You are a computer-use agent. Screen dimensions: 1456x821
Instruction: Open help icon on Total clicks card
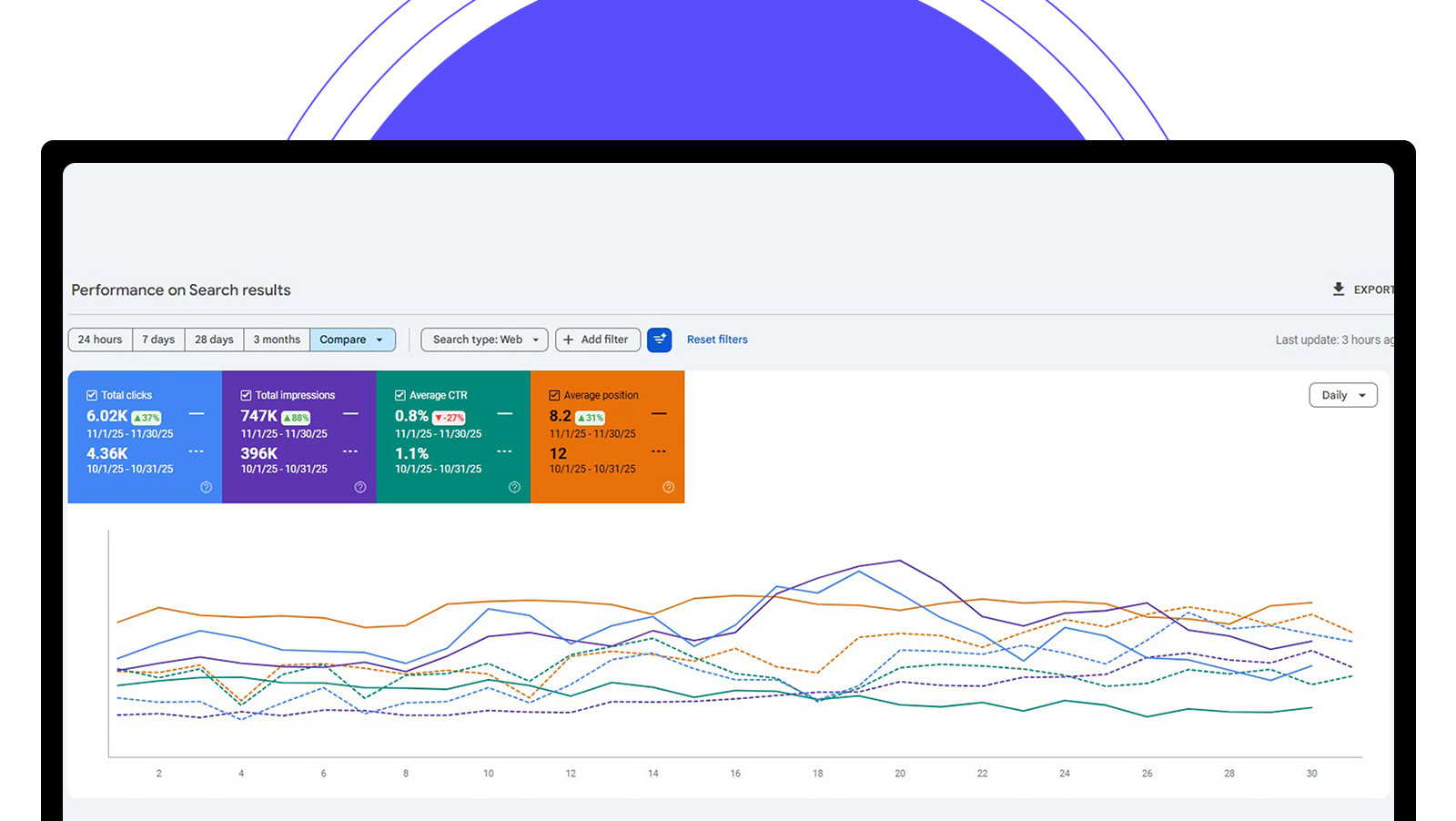point(206,487)
